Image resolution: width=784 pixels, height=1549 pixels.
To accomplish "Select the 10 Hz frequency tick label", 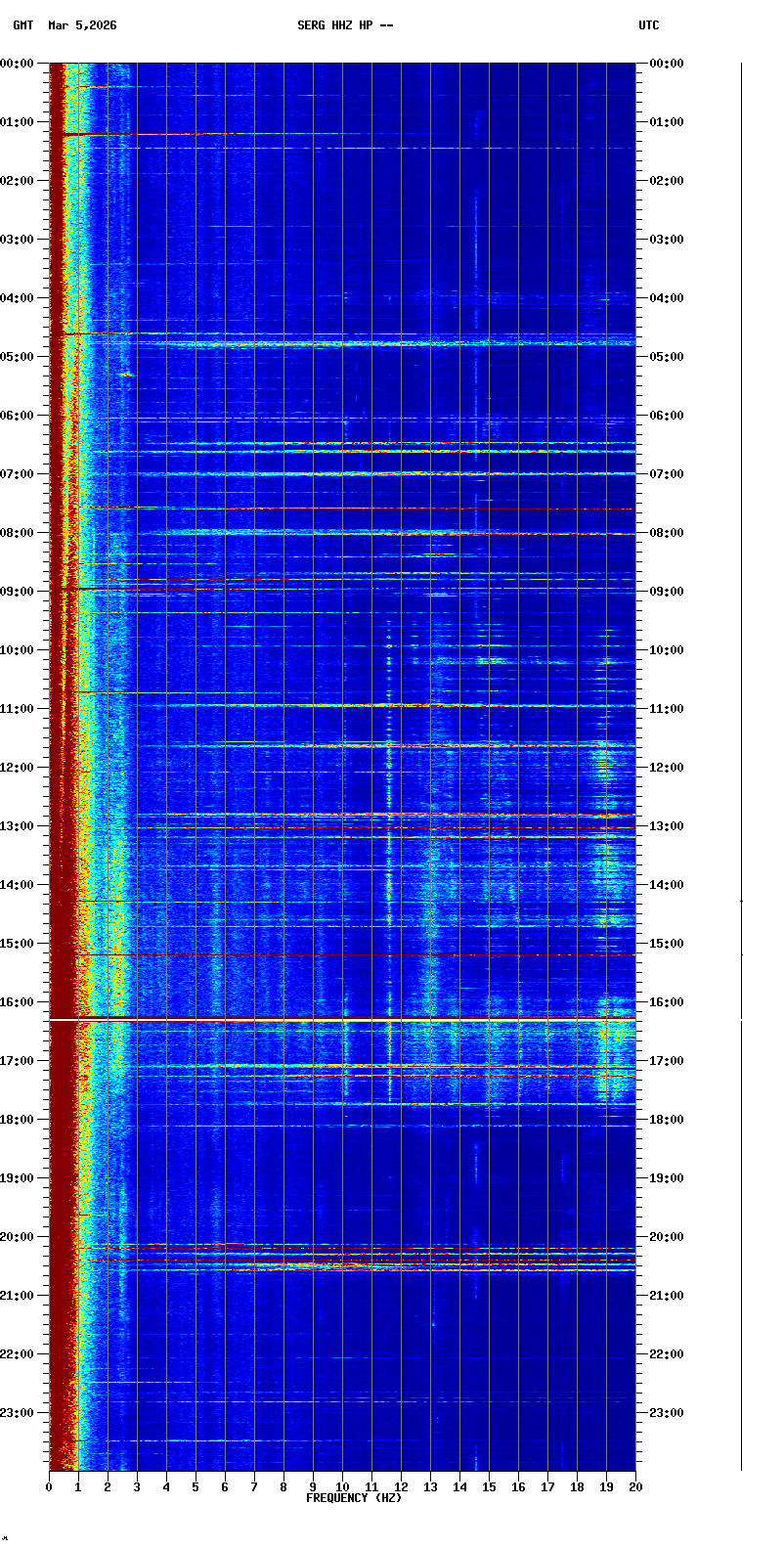I will pos(342,1487).
